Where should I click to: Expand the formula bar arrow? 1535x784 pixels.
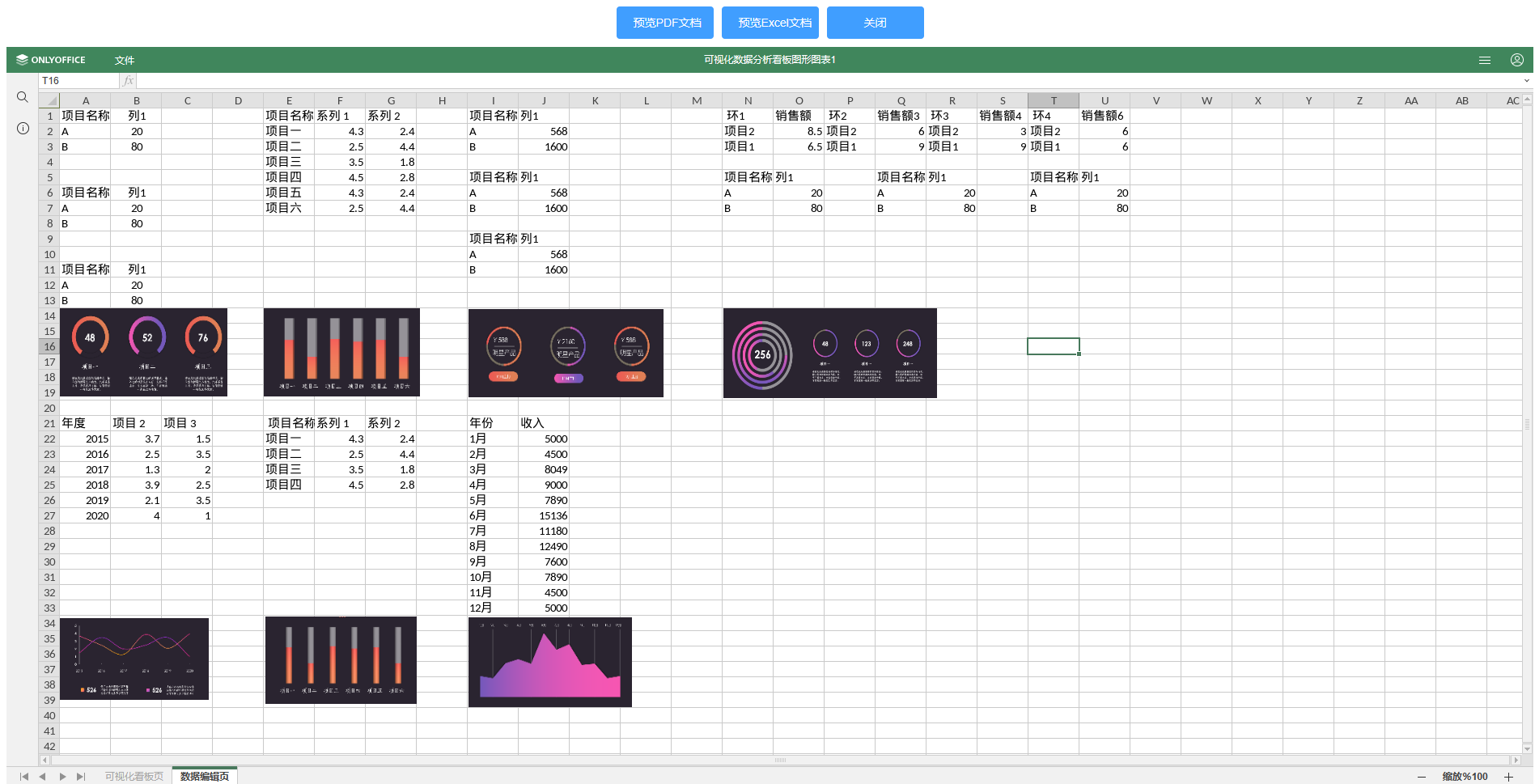pos(1527,81)
